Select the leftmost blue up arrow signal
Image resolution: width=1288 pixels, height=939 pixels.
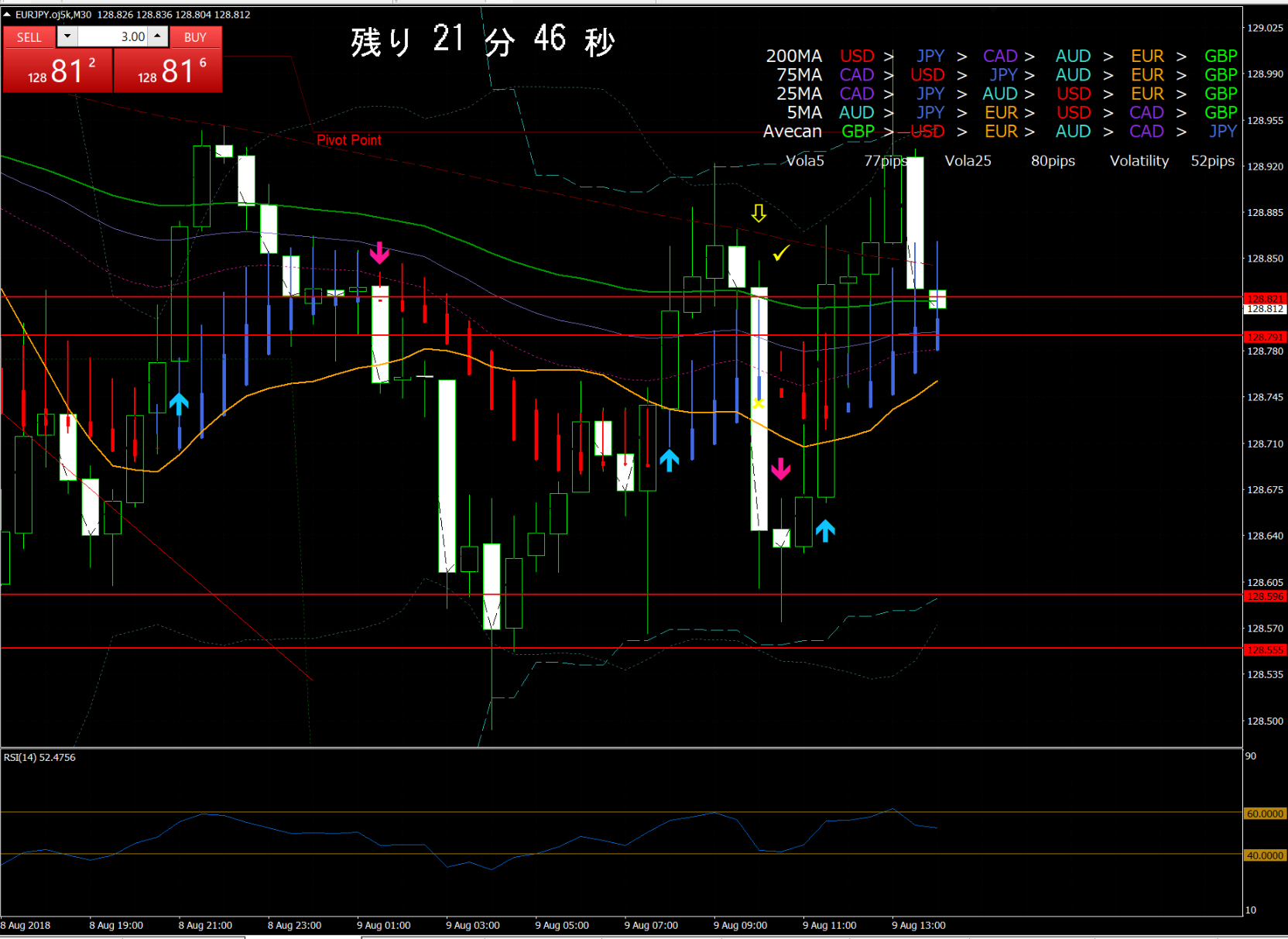pos(179,403)
